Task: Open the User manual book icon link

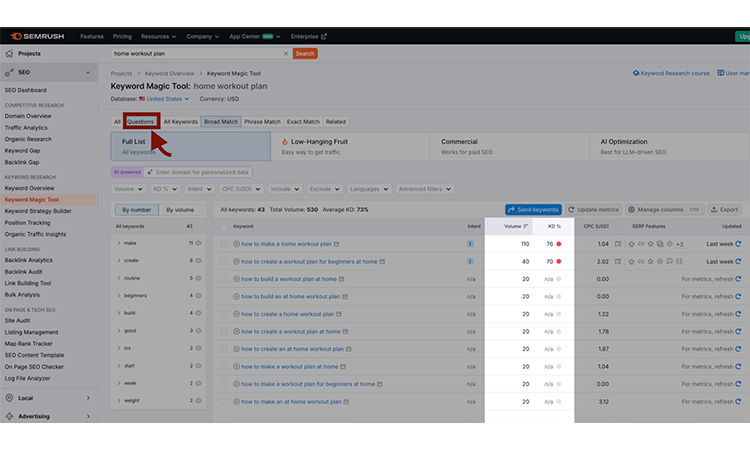Action: [720, 73]
